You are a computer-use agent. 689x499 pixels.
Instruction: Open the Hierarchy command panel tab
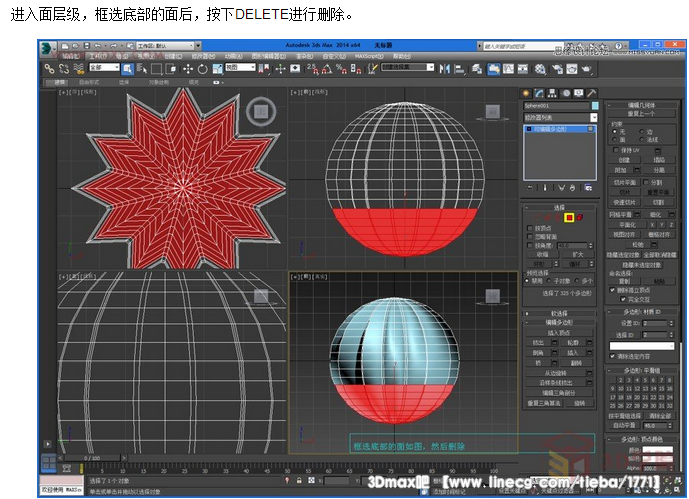coord(552,93)
